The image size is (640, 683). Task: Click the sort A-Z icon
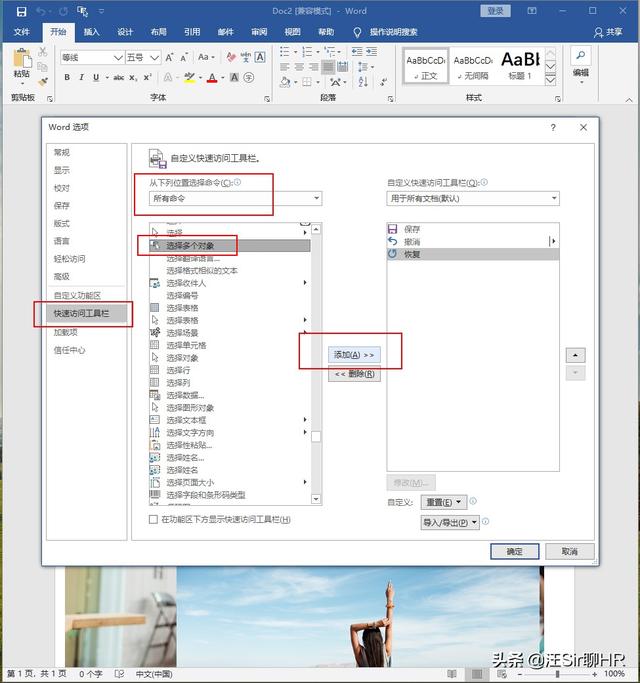pyautogui.click(x=363, y=81)
